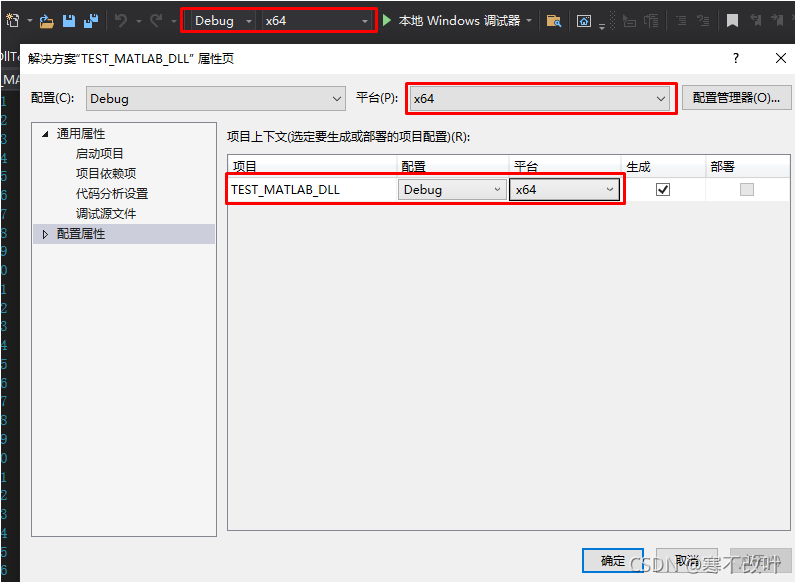Select 项目依赖项 in the property tree
This screenshot has height=583, width=796.
(x=106, y=174)
